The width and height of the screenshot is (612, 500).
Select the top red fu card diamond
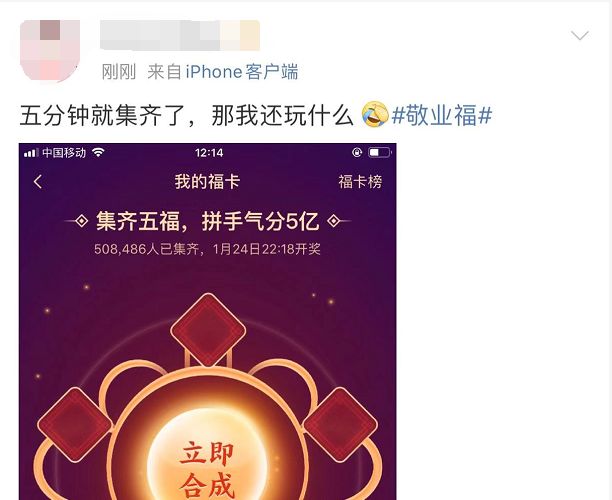[208, 330]
